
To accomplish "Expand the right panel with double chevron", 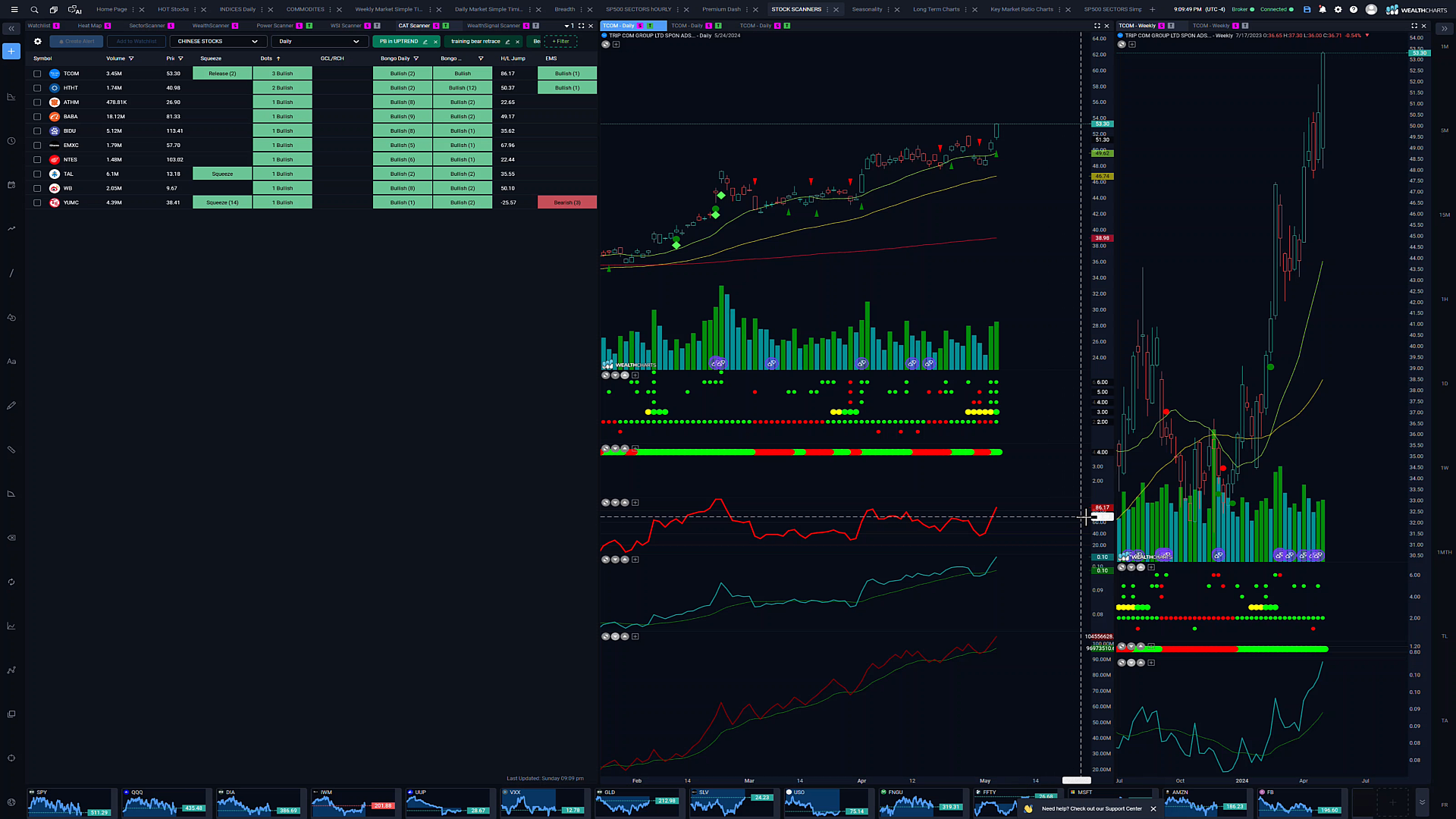I will pos(1444,29).
